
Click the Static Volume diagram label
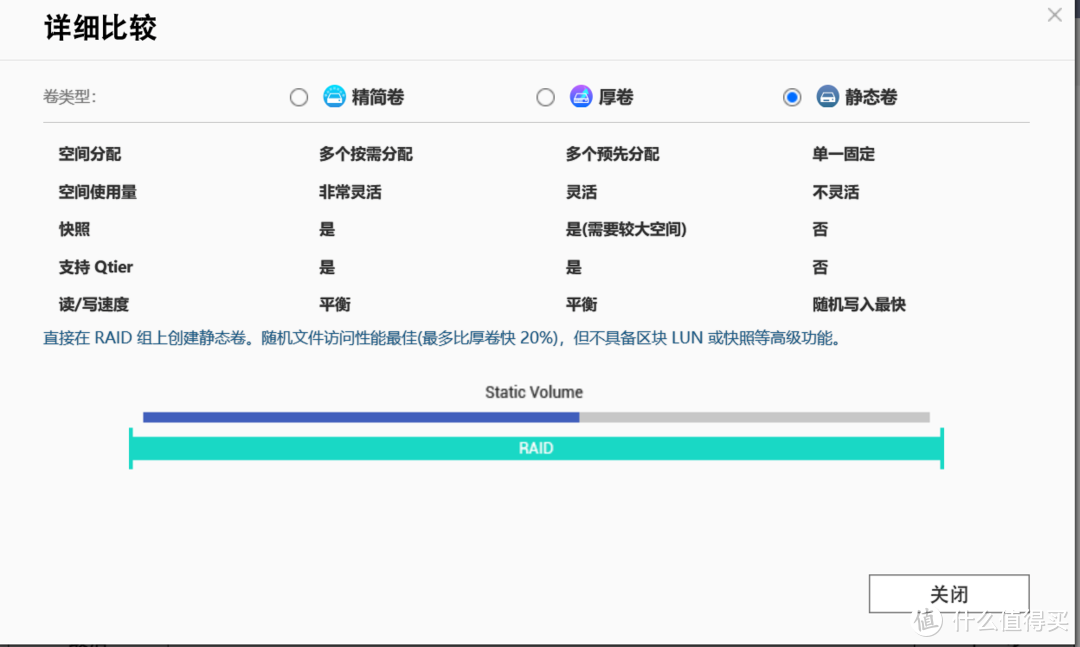coord(534,392)
